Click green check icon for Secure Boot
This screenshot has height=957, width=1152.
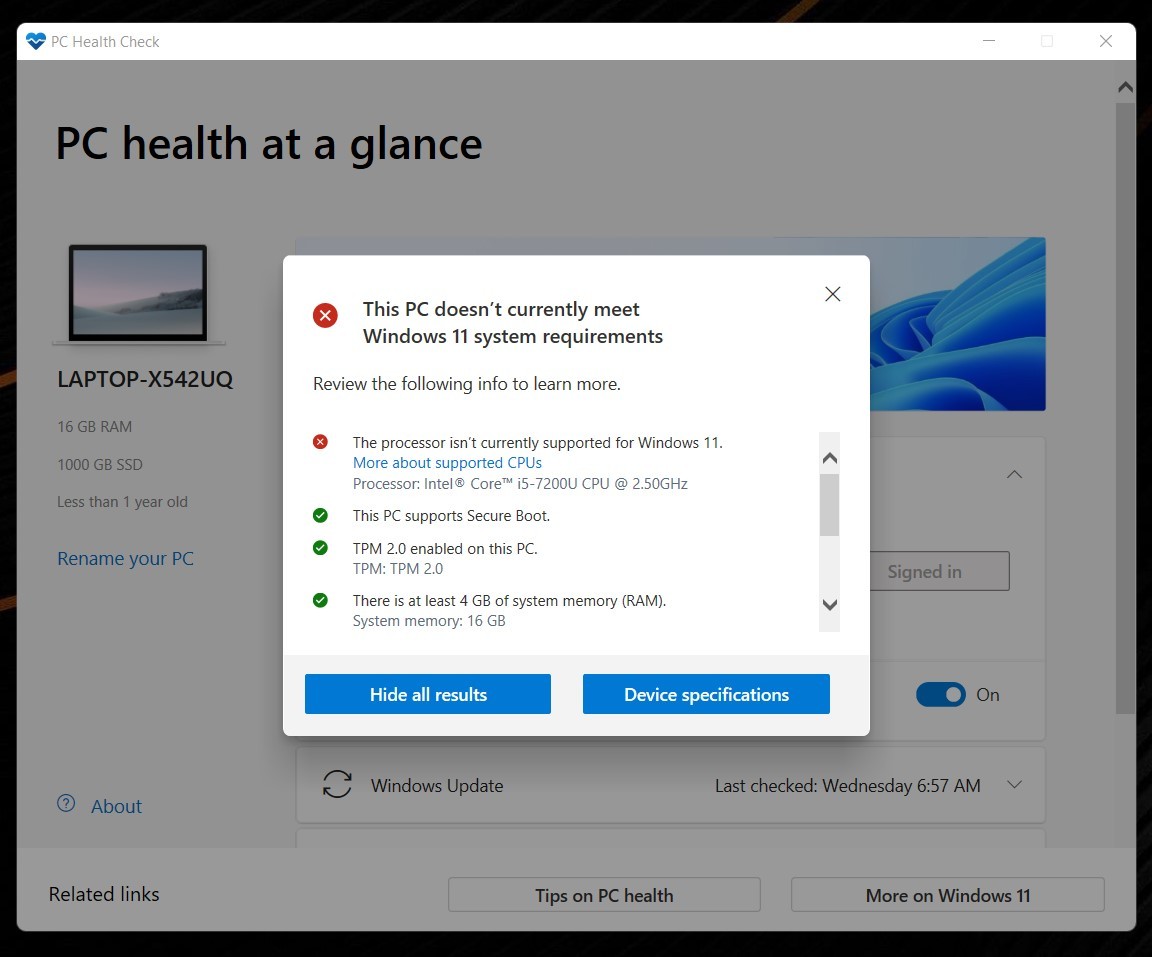point(320,516)
